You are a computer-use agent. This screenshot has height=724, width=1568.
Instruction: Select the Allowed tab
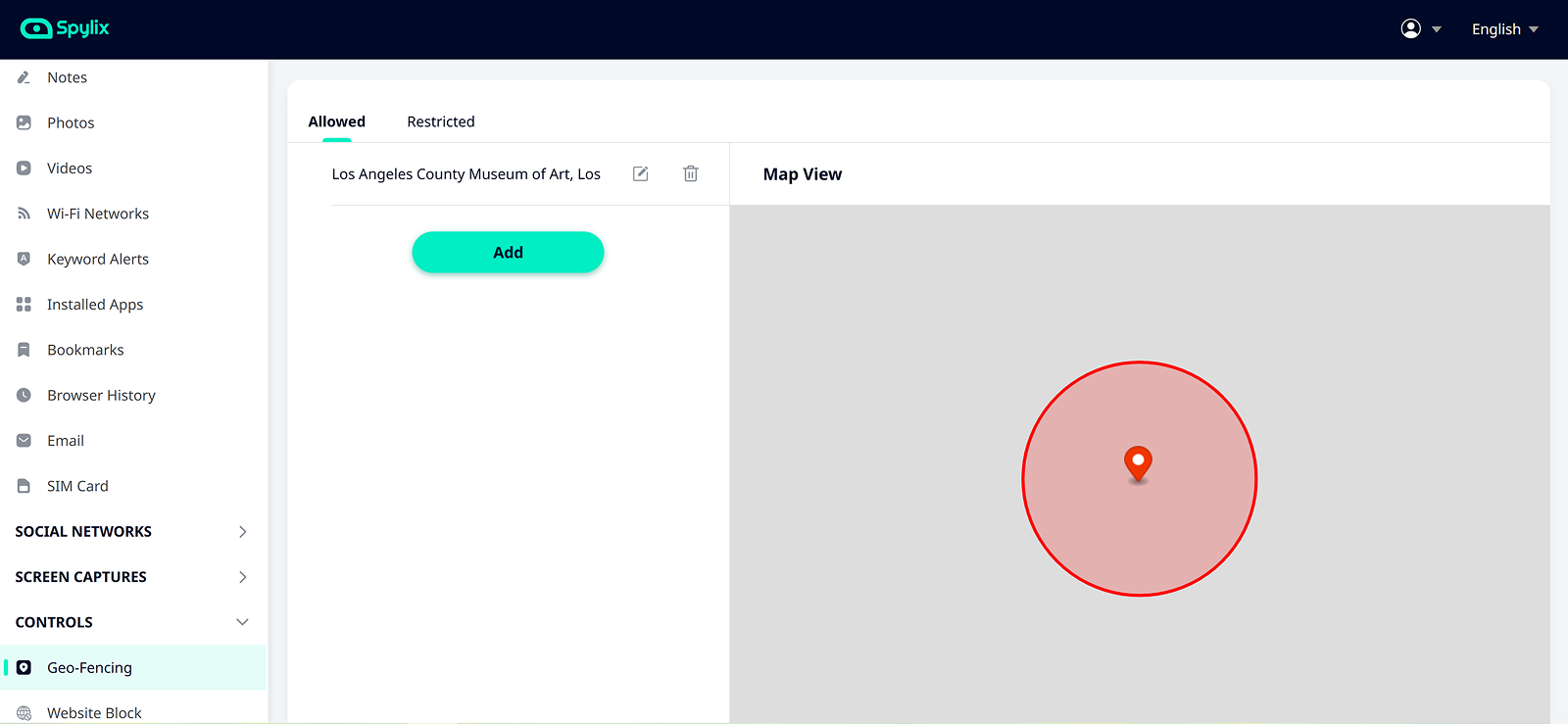pos(336,121)
